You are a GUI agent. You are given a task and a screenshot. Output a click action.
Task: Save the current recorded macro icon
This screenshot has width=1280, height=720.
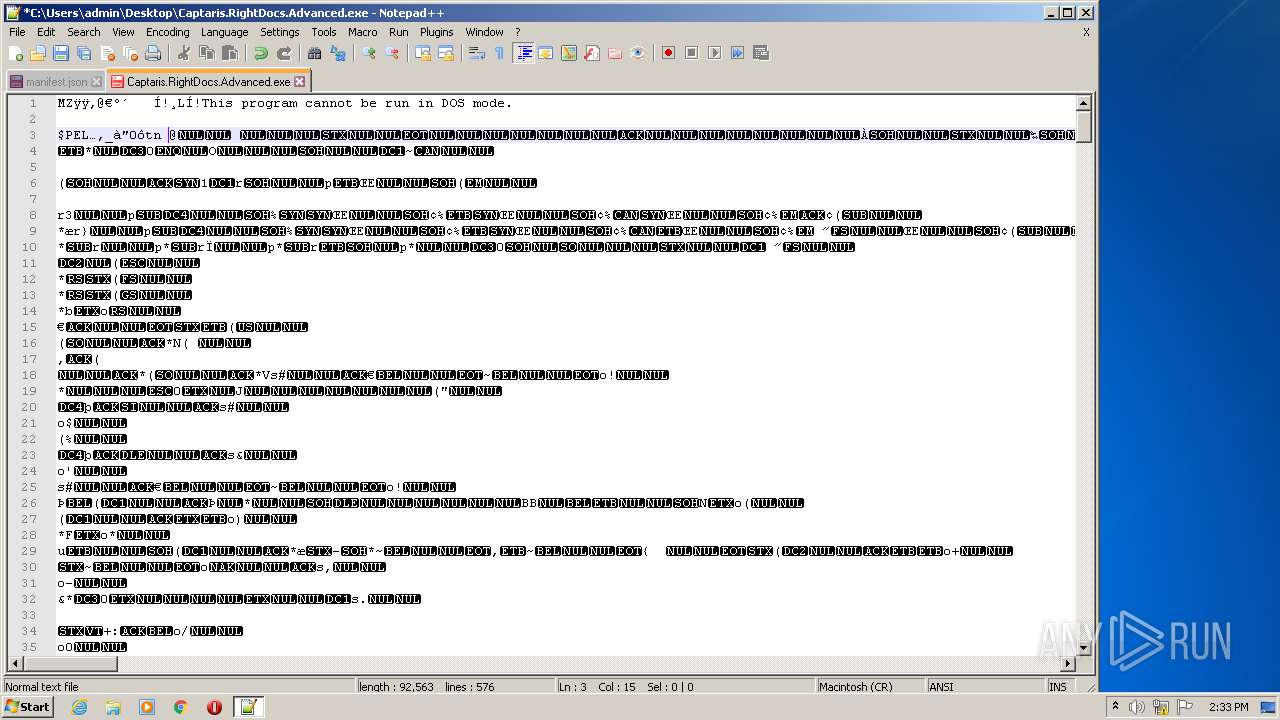(760, 53)
